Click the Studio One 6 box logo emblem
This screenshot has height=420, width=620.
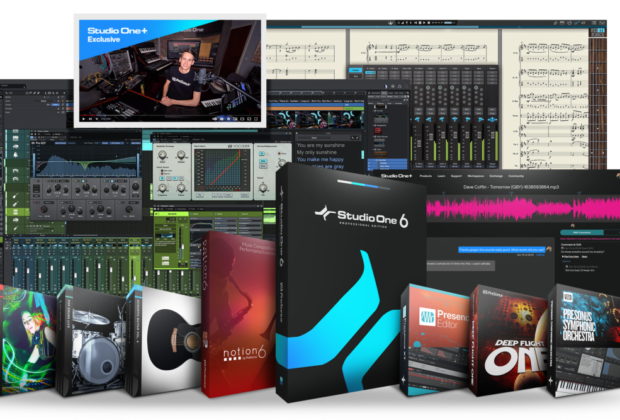(x=325, y=213)
